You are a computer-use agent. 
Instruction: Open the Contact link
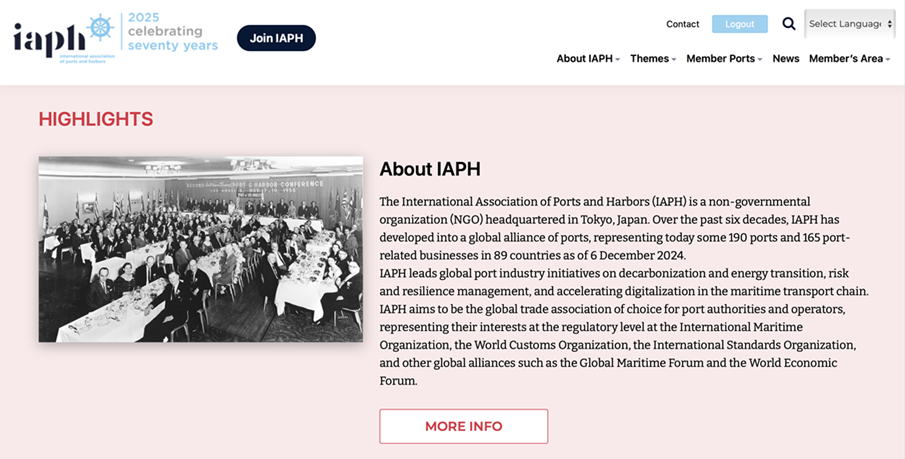[682, 24]
